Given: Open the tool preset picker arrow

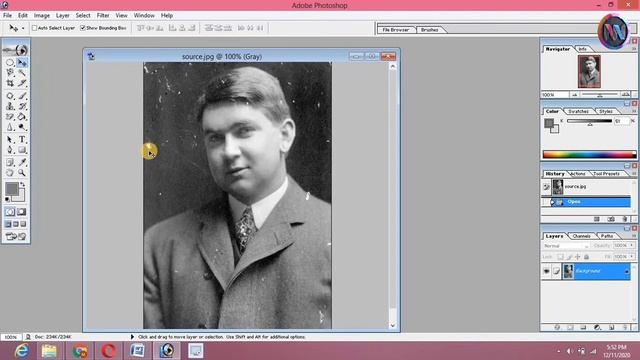Looking at the screenshot, I should click(23, 28).
